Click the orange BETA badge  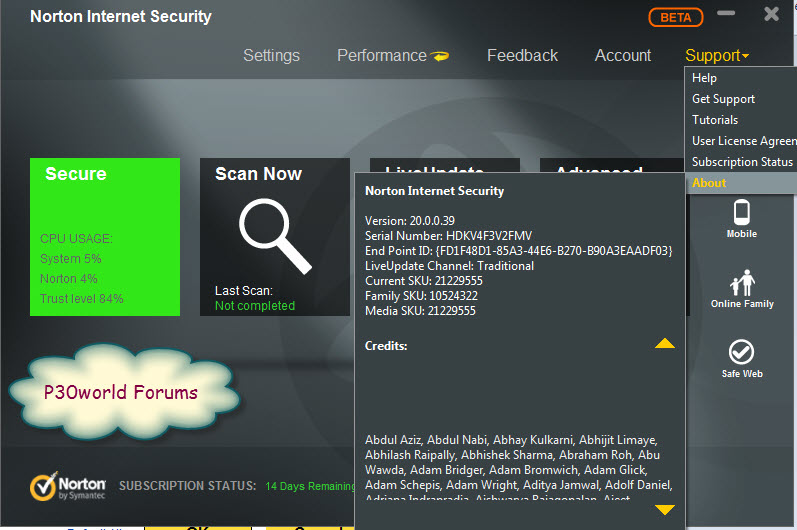676,17
